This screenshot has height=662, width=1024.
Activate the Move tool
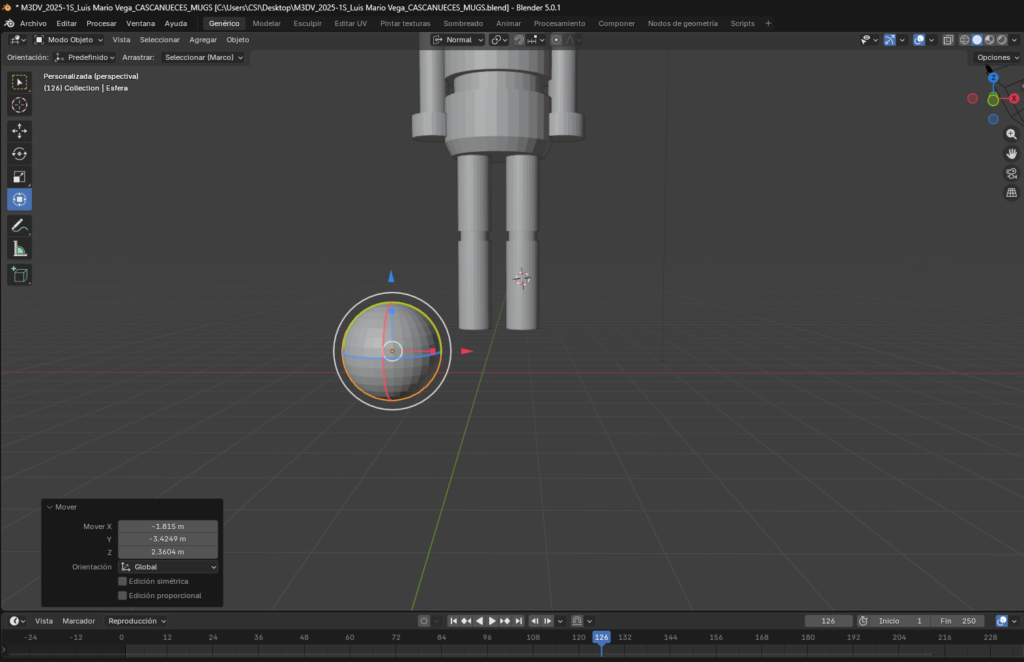(x=19, y=131)
